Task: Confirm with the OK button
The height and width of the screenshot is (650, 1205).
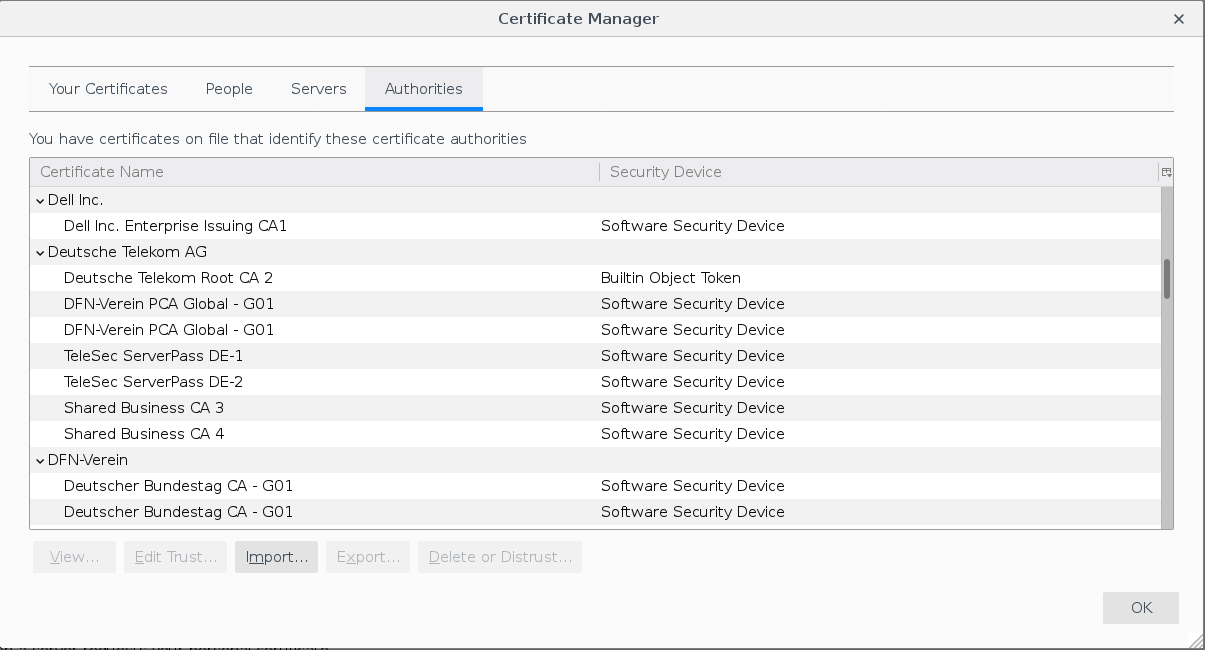Action: click(x=1141, y=608)
